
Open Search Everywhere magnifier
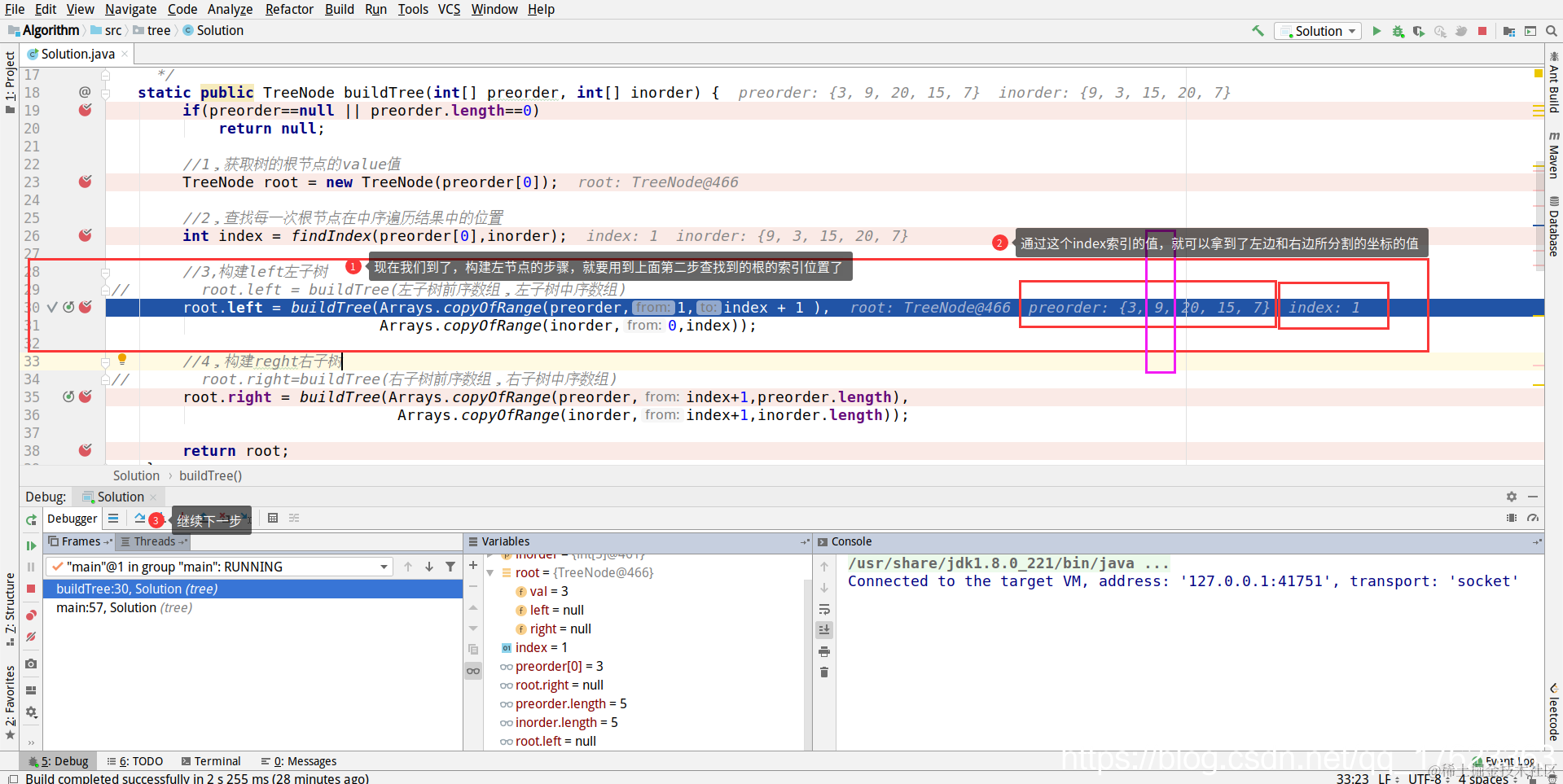(x=1552, y=31)
